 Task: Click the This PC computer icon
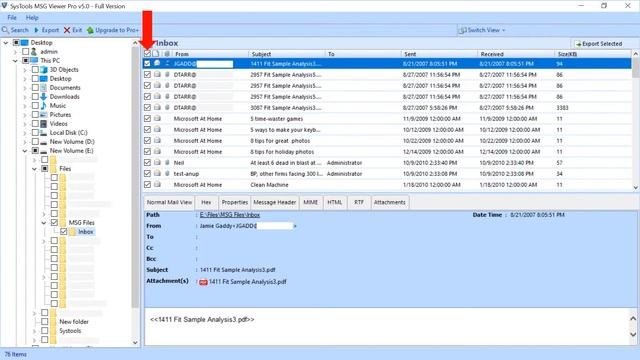34,60
